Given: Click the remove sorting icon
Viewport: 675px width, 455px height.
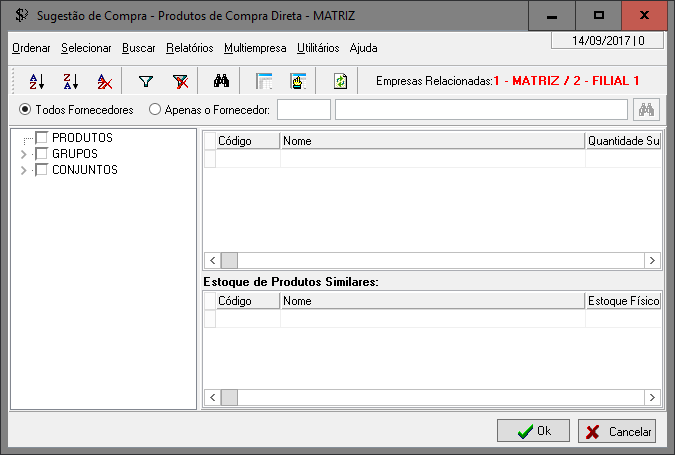Looking at the screenshot, I should coord(104,82).
